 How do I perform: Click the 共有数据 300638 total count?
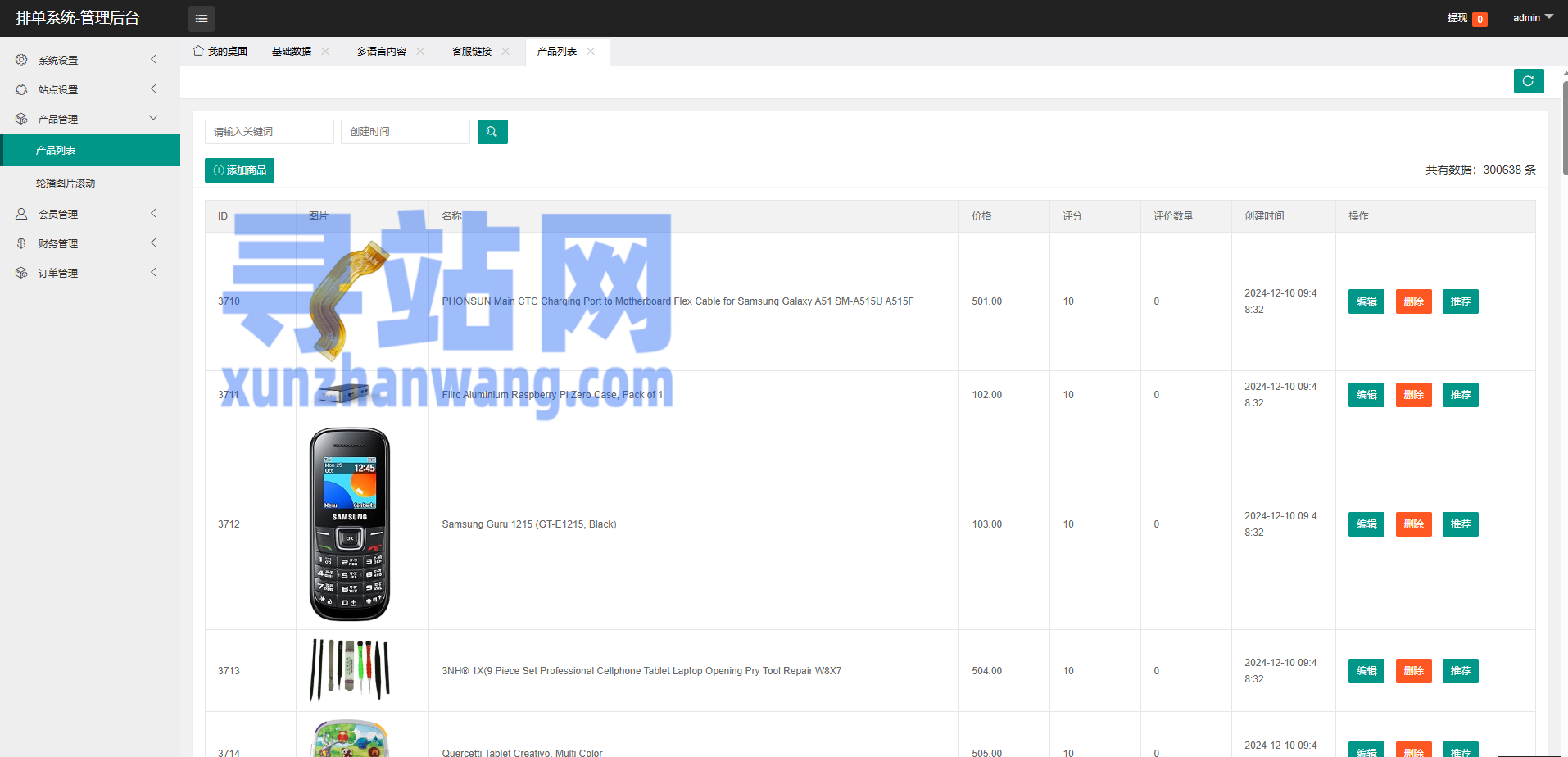pos(1480,170)
